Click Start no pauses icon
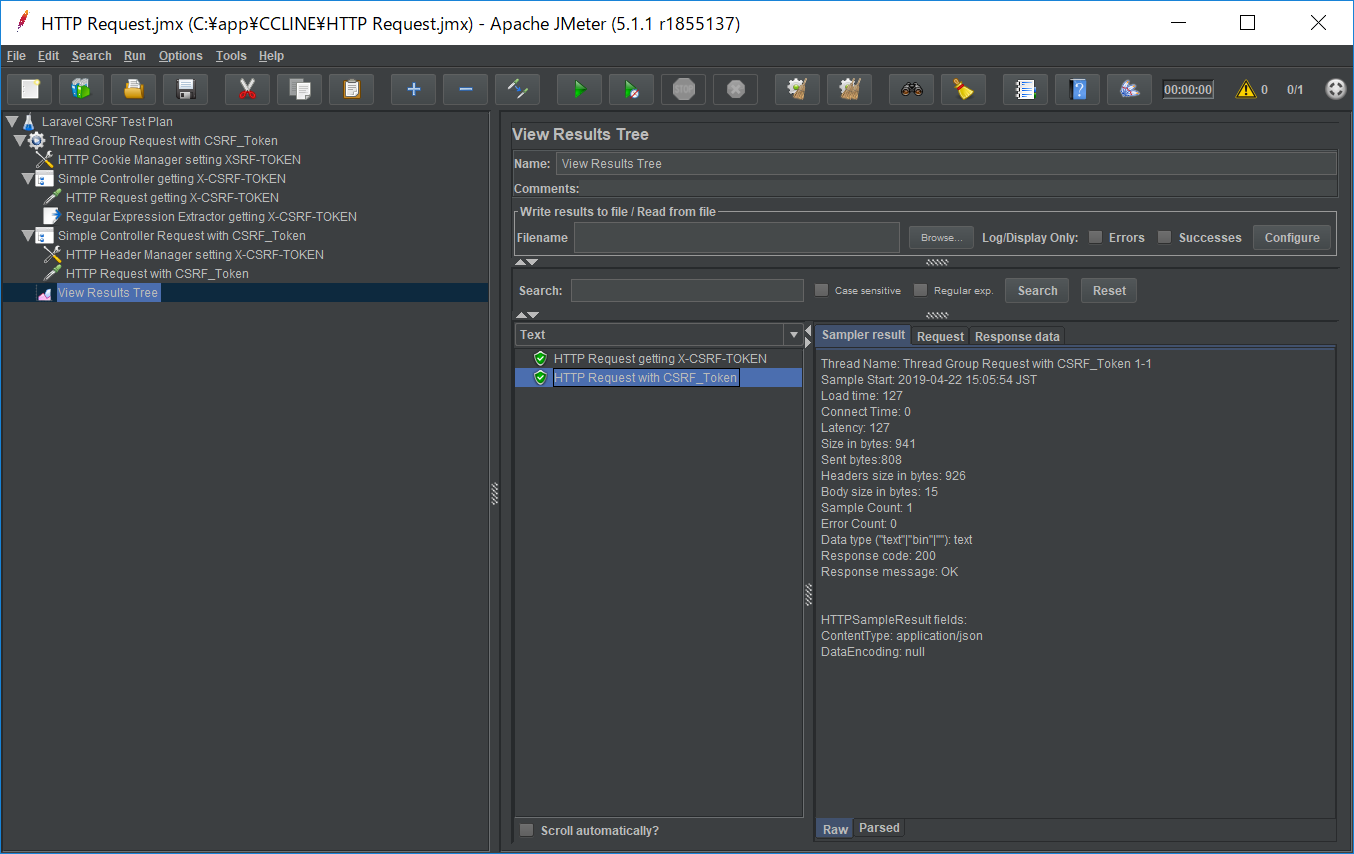The width and height of the screenshot is (1354, 854). pyautogui.click(x=631, y=89)
